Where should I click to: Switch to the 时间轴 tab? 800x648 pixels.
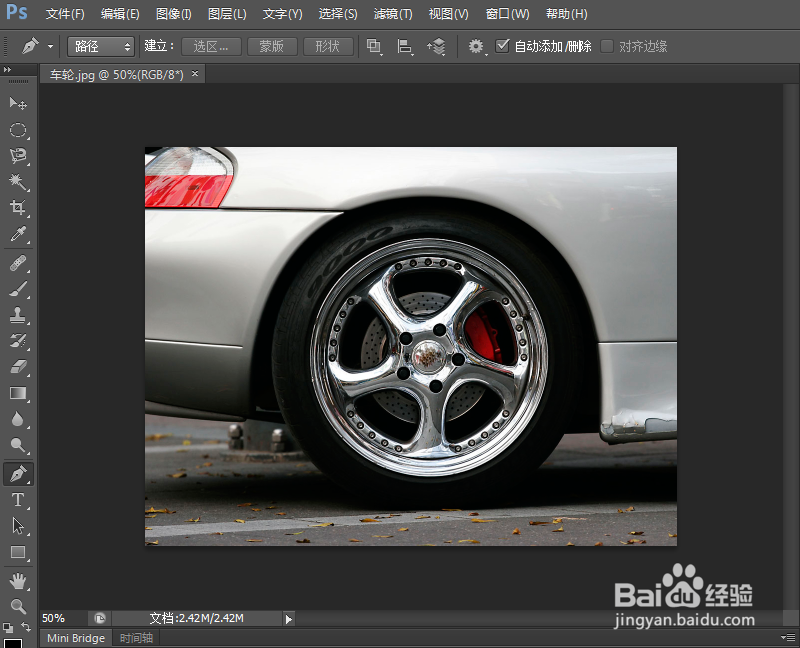tap(136, 638)
